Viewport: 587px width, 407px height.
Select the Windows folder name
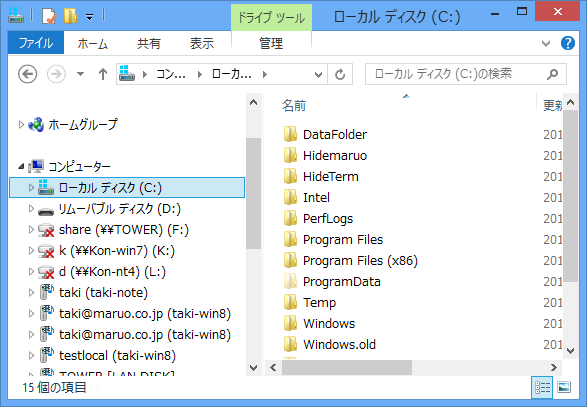click(x=329, y=324)
